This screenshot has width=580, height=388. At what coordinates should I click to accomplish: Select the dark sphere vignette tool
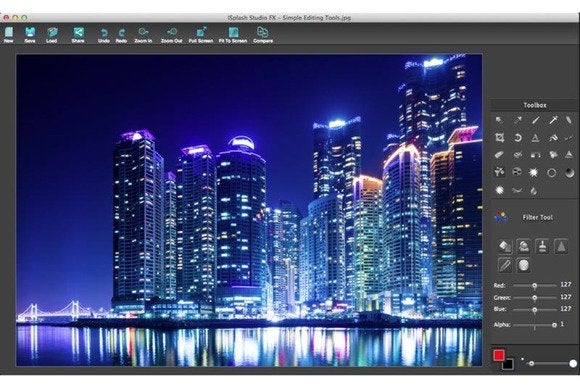(x=570, y=172)
